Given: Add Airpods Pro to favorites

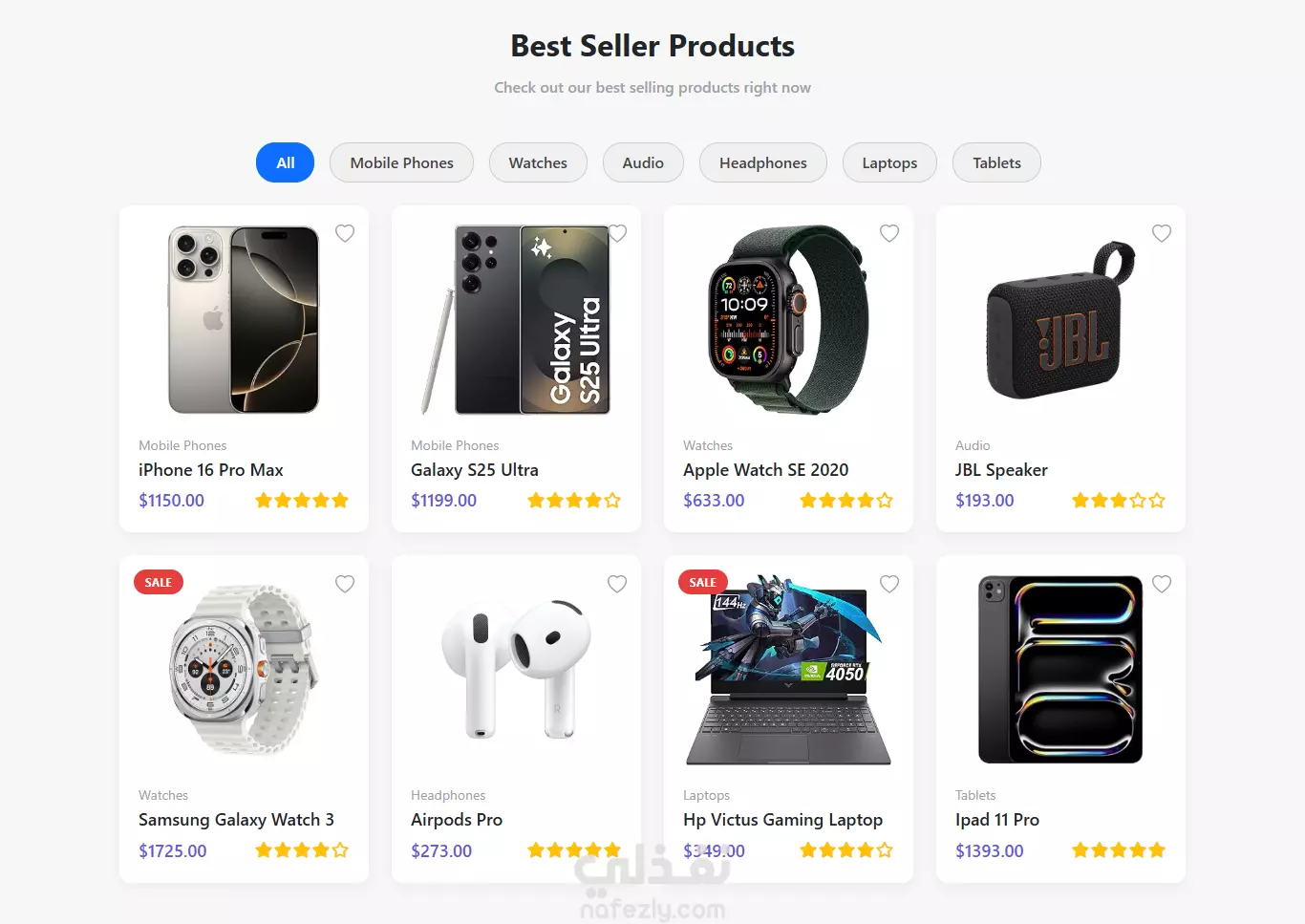Looking at the screenshot, I should [617, 584].
